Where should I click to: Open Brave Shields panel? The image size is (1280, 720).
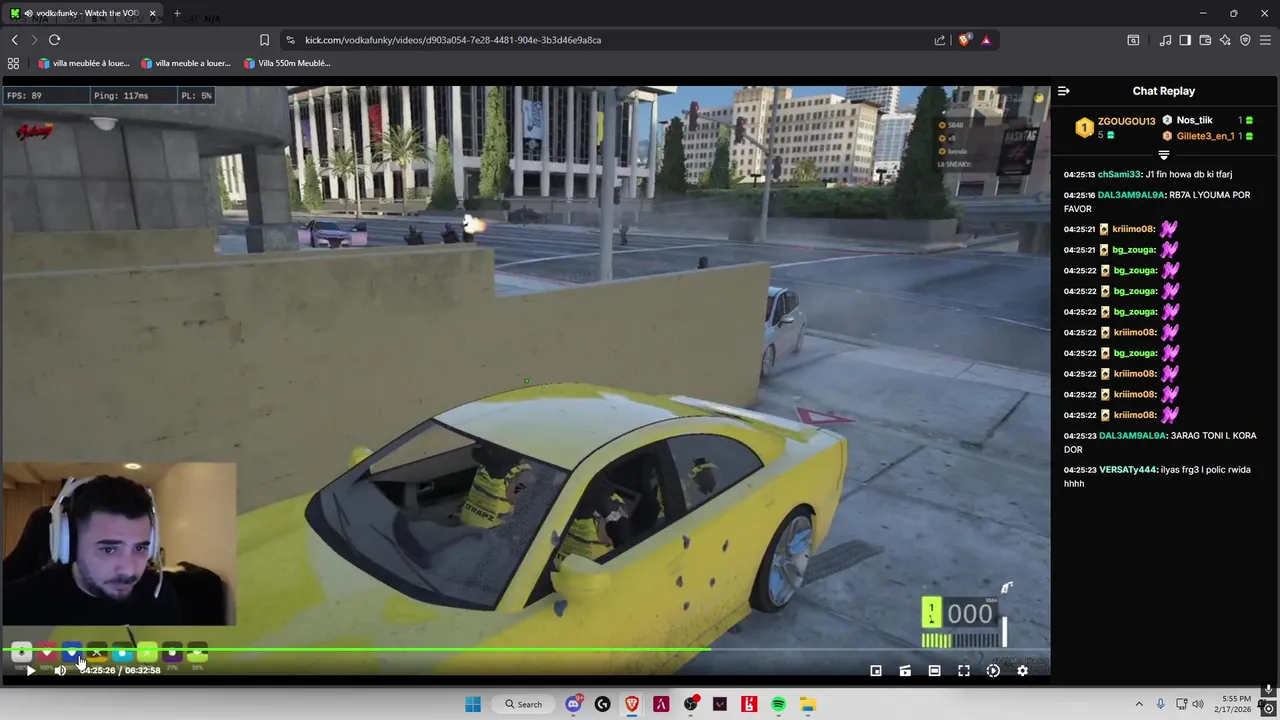coord(964,40)
